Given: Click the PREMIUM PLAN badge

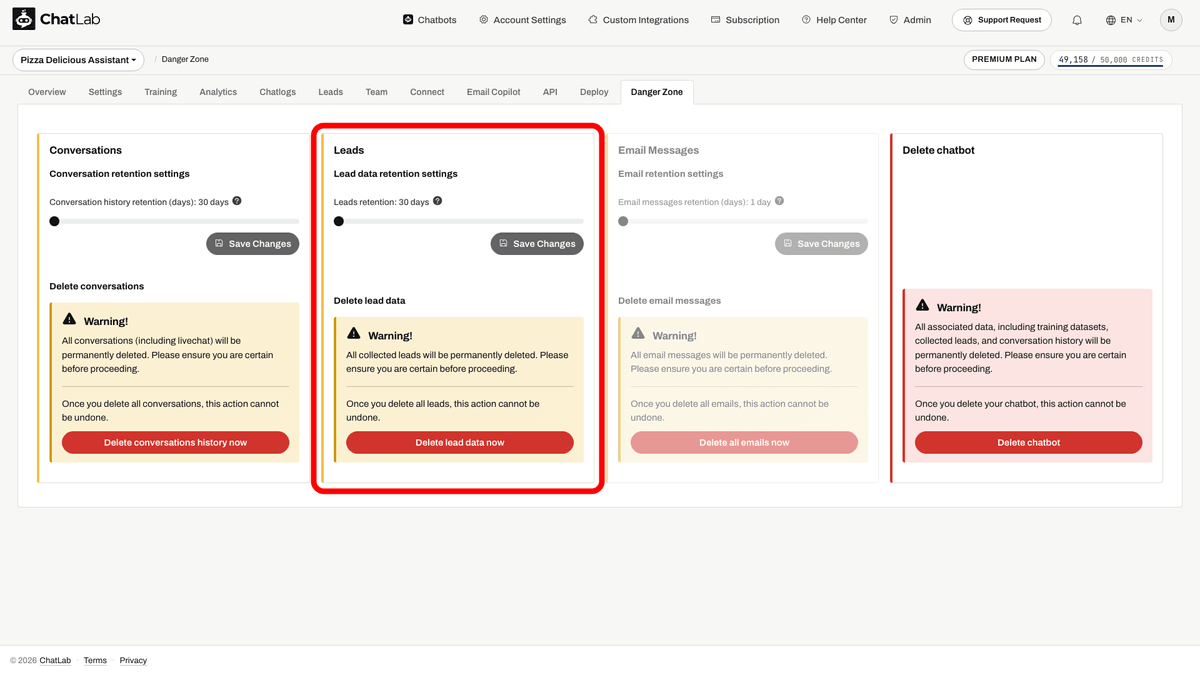Looking at the screenshot, I should (1005, 60).
